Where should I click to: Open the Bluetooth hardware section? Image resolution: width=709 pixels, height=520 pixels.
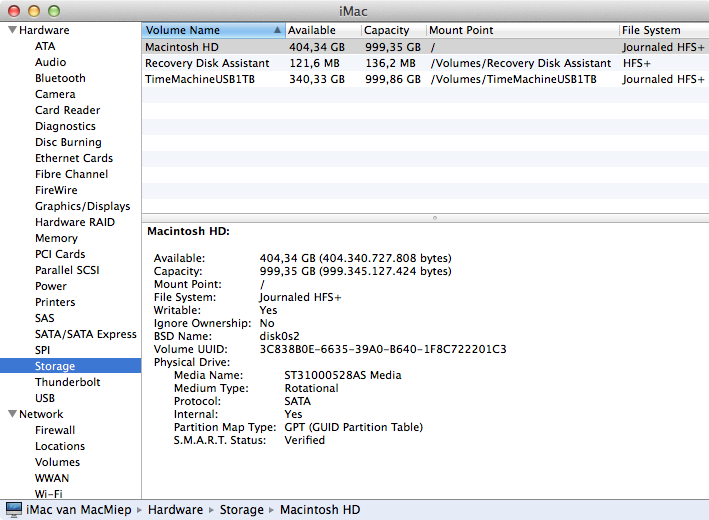point(60,78)
